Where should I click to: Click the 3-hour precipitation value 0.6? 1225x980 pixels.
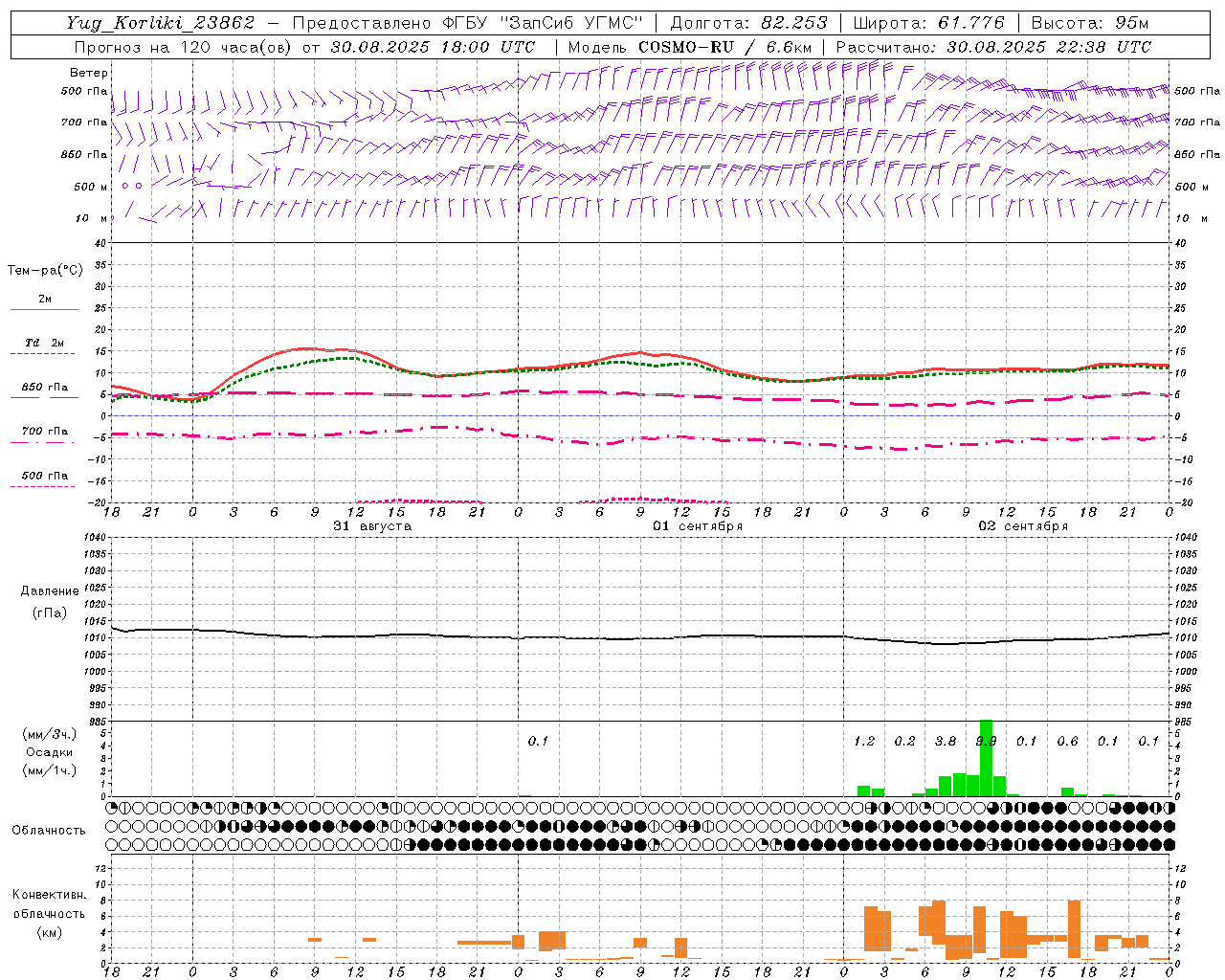point(1067,741)
